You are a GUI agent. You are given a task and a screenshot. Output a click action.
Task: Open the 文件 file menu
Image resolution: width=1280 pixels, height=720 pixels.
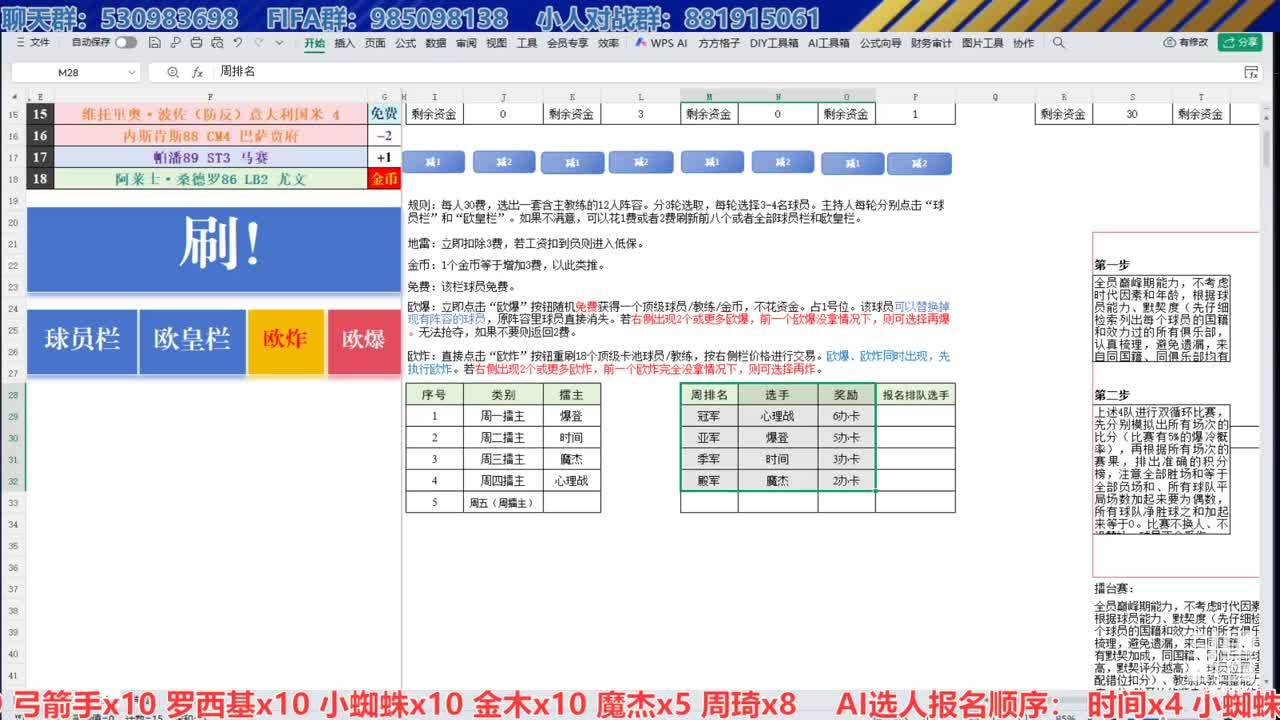point(33,43)
